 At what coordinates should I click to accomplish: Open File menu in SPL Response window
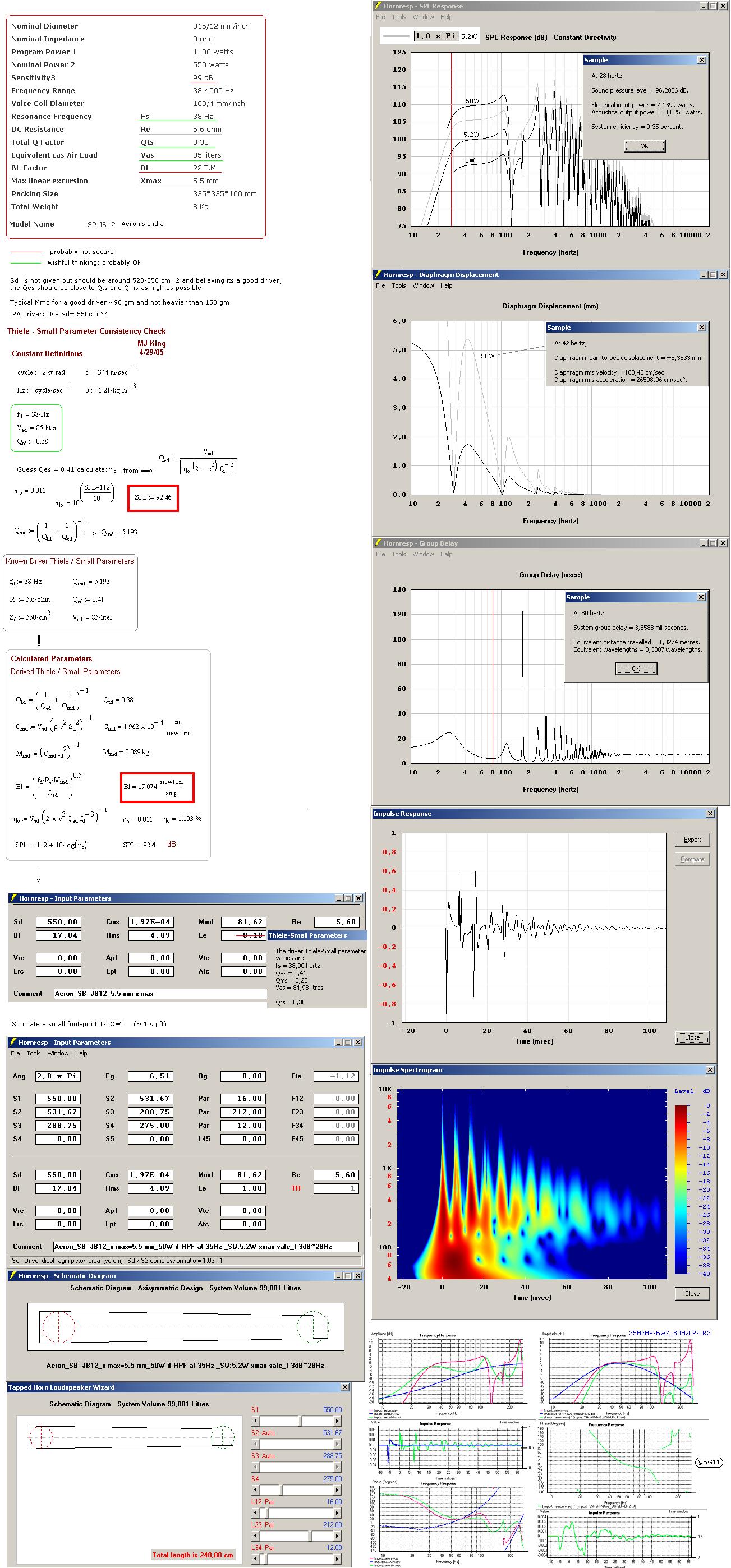[380, 17]
